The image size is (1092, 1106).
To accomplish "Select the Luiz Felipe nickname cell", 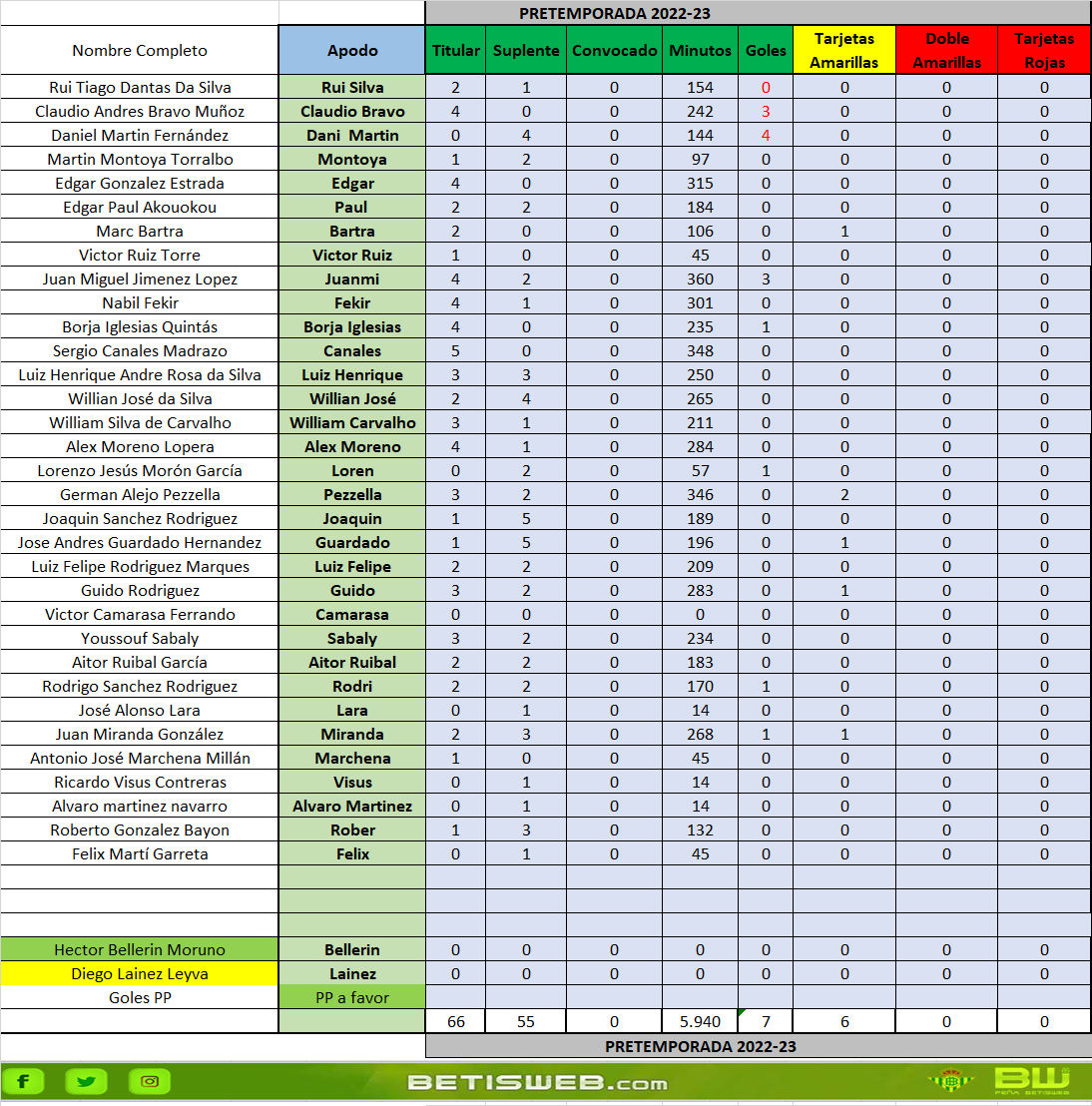I will [352, 567].
